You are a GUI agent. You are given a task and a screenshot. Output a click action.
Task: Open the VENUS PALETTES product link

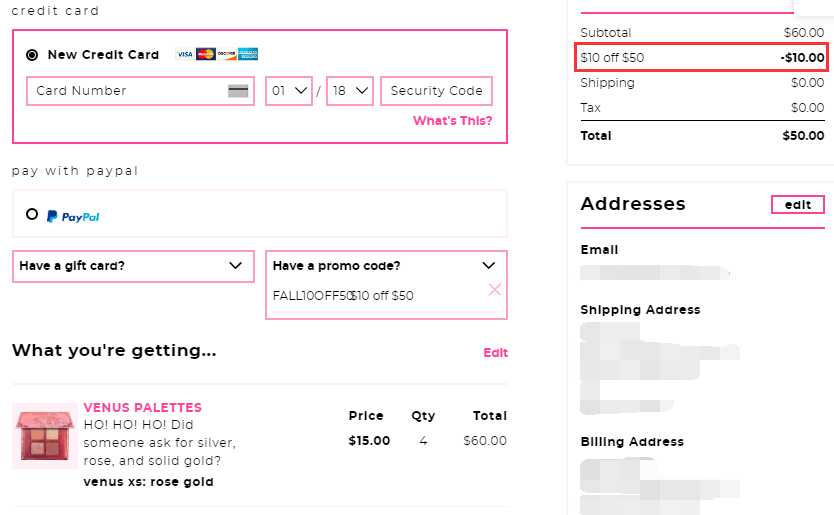point(143,408)
